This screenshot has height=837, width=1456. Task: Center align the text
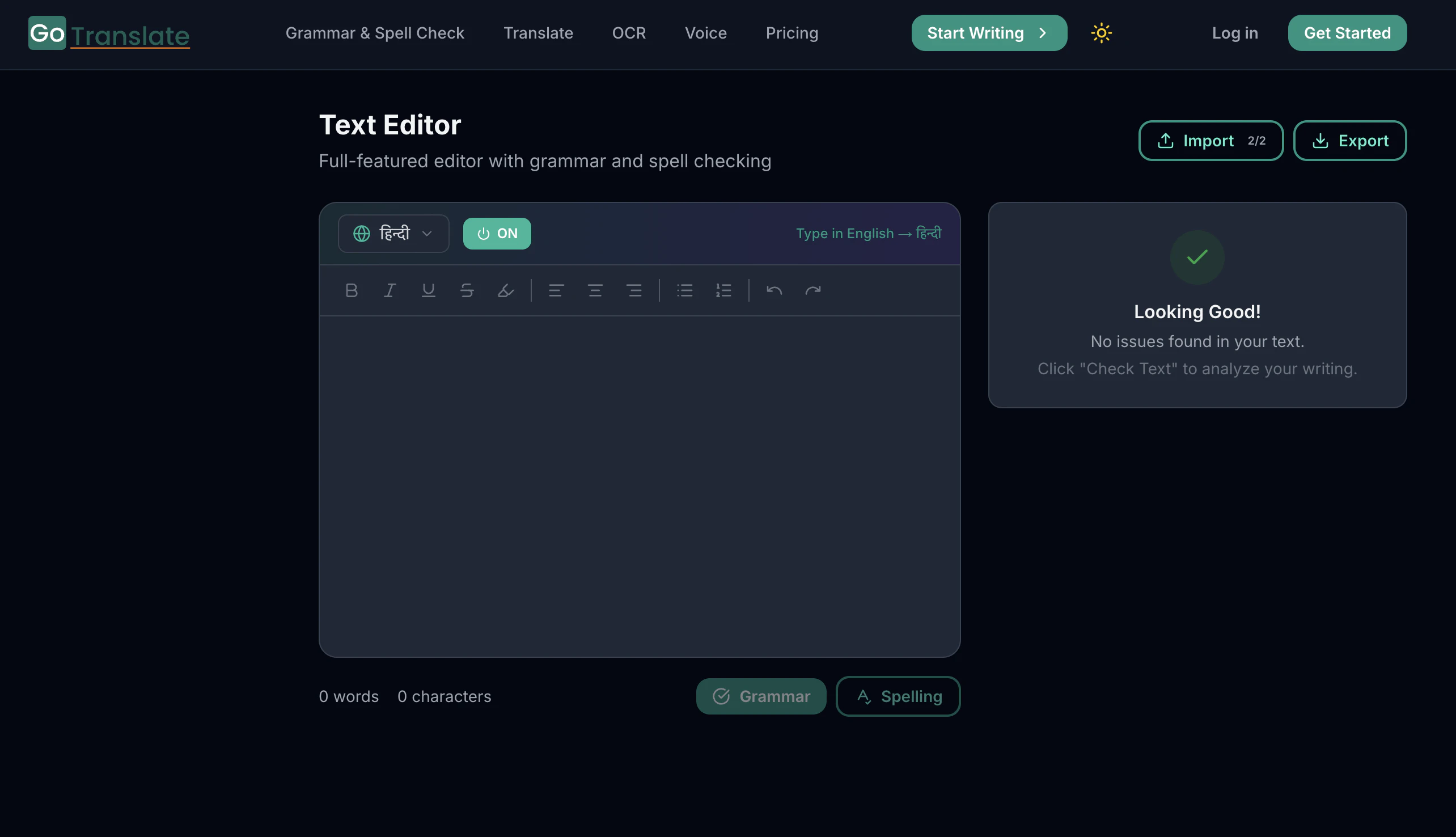point(595,290)
